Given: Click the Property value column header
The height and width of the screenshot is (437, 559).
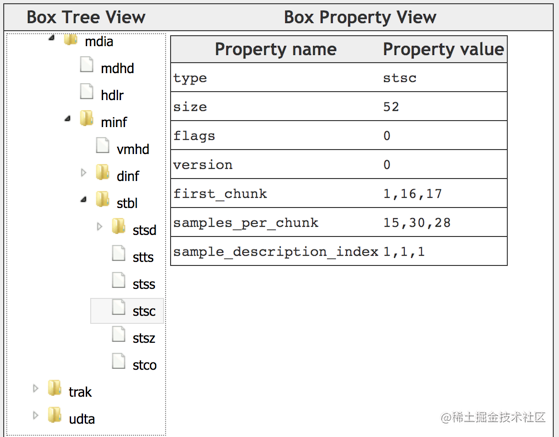Looking at the screenshot, I should [x=443, y=49].
